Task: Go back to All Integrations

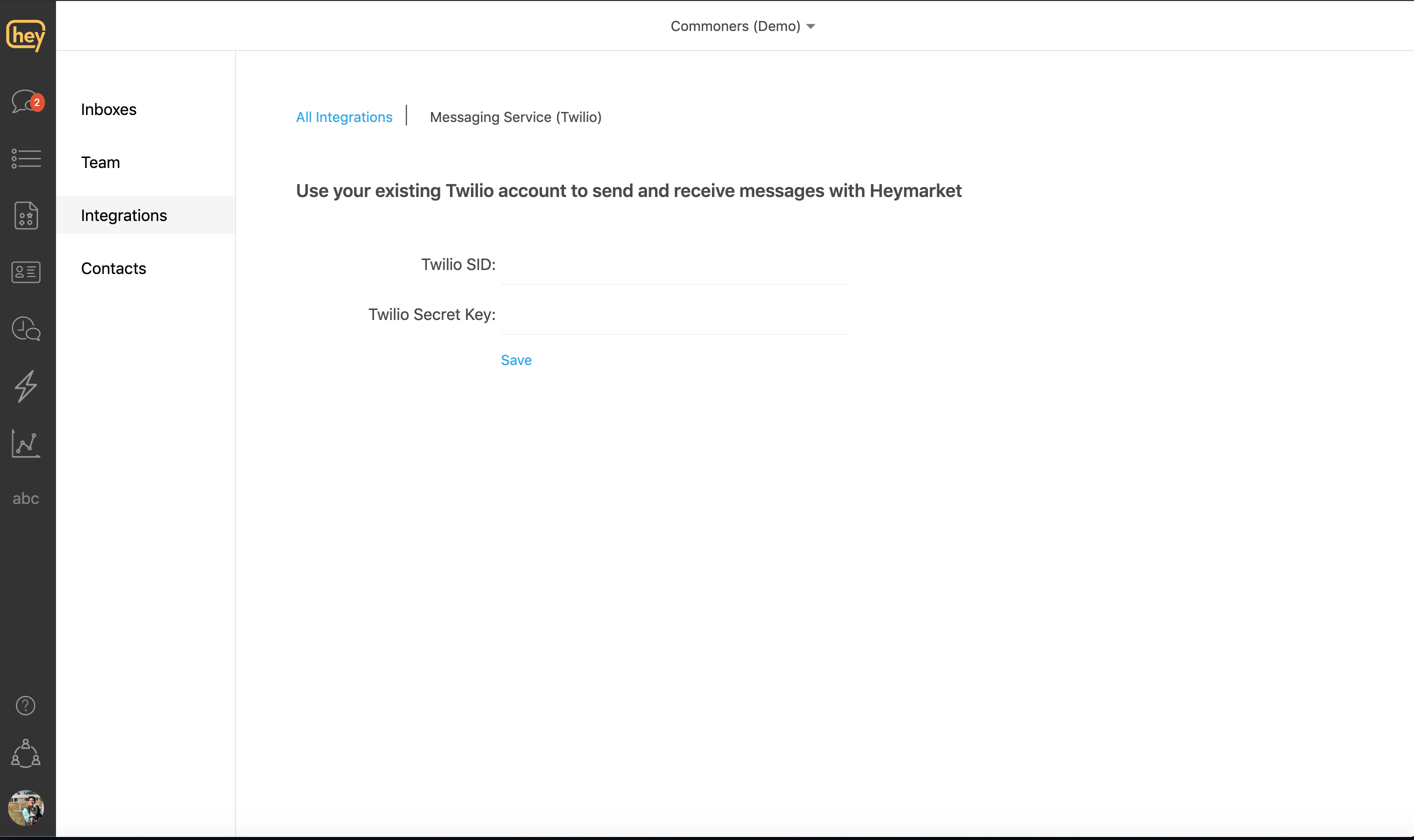Action: coord(344,117)
